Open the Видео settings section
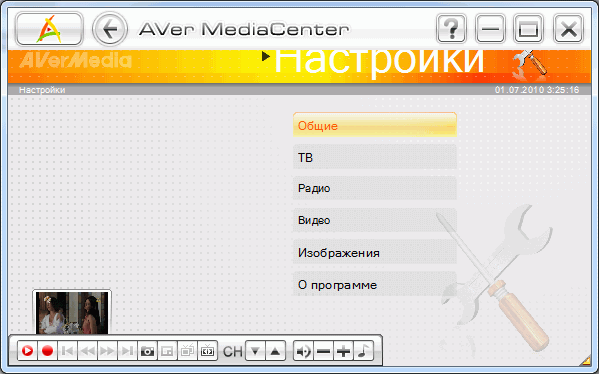The image size is (599, 374). click(x=375, y=220)
